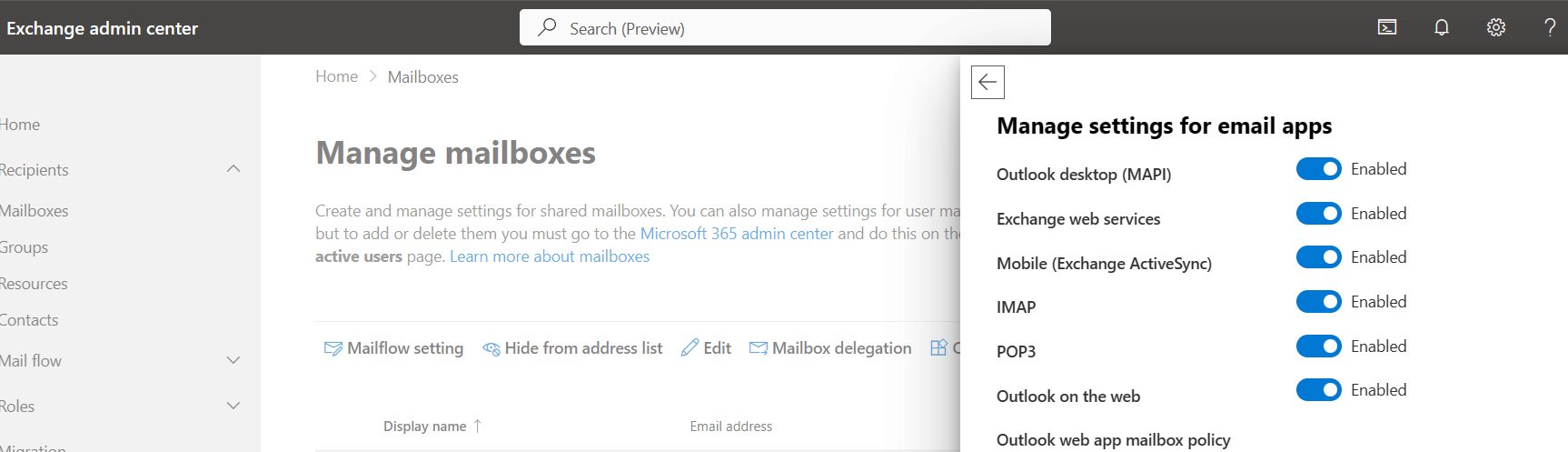The height and width of the screenshot is (452, 1568).
Task: Expand the Roles section chevron
Action: click(x=233, y=406)
